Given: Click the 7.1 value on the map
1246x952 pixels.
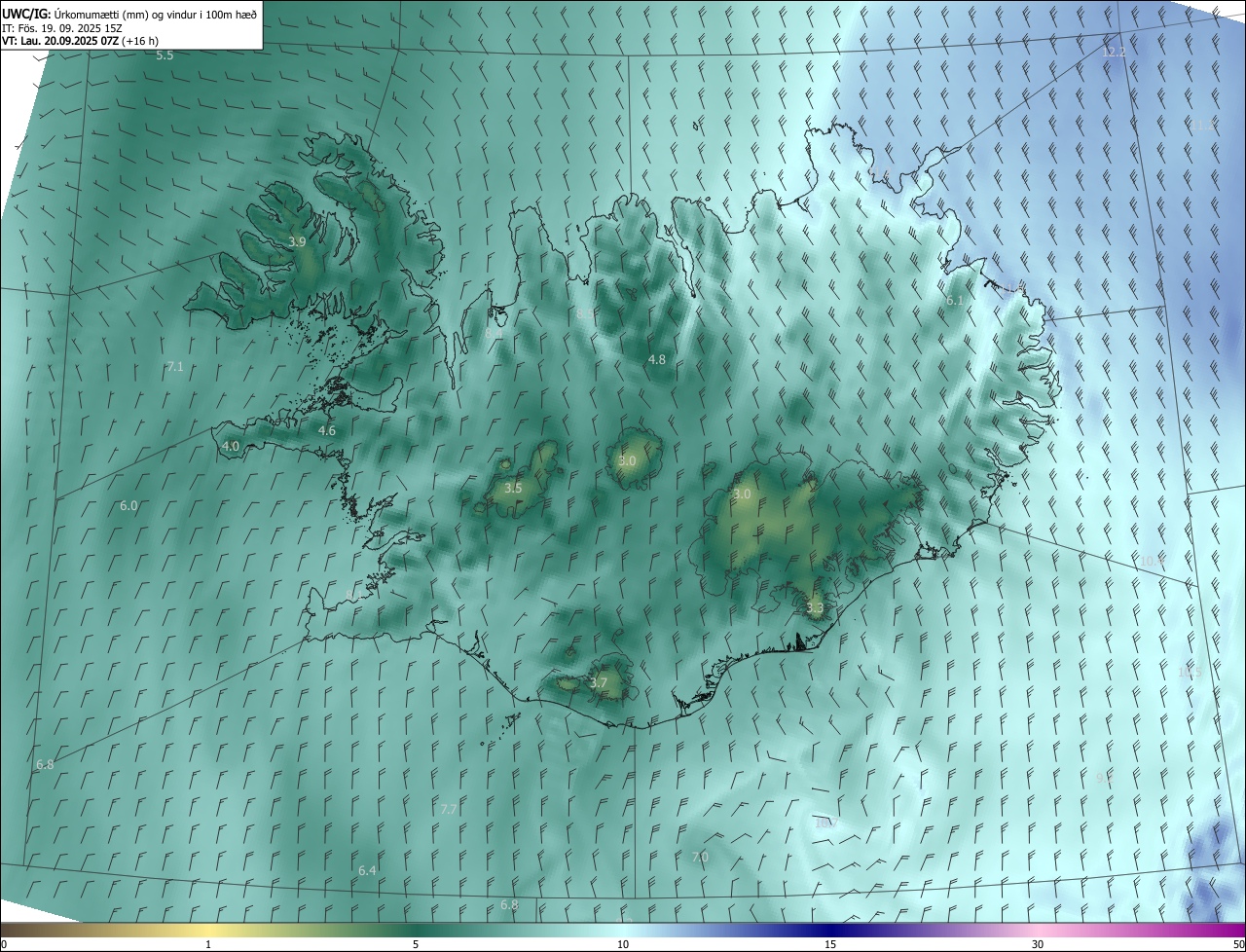Looking at the screenshot, I should tap(175, 367).
